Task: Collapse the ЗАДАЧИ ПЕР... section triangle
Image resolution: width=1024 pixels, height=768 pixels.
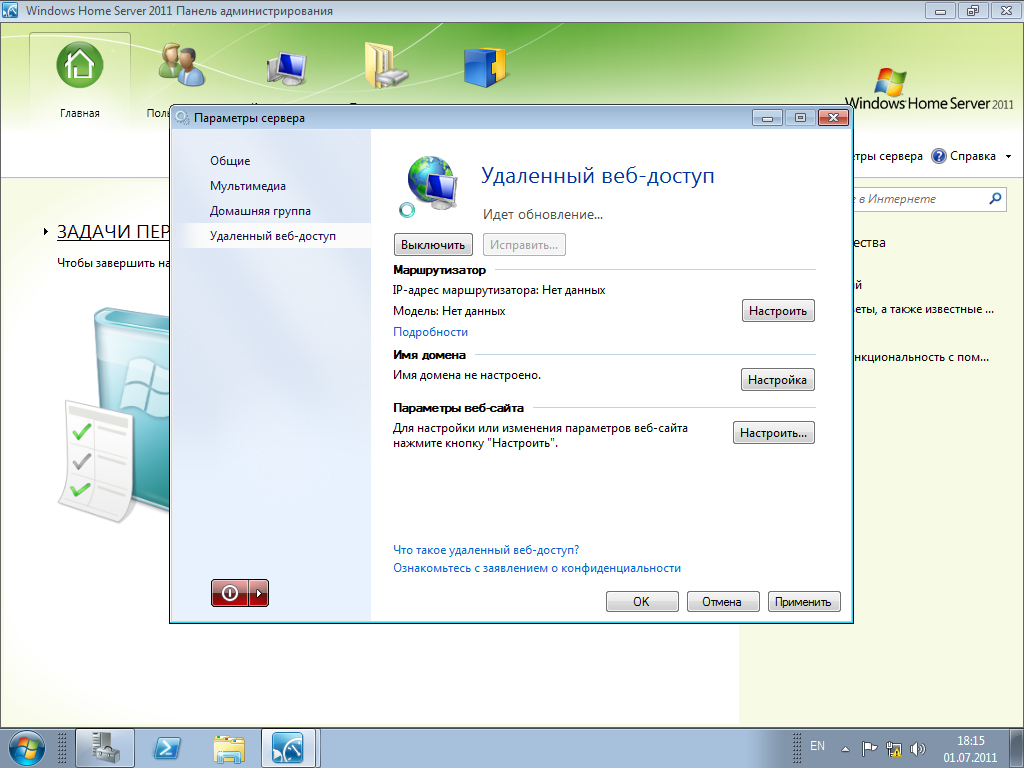Action: [x=46, y=231]
